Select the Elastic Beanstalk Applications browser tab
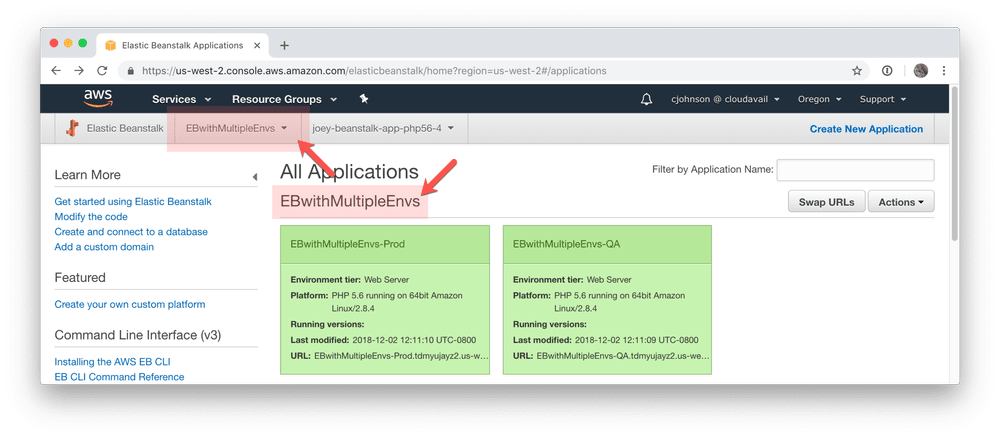The image size is (1000, 438). [x=183, y=45]
